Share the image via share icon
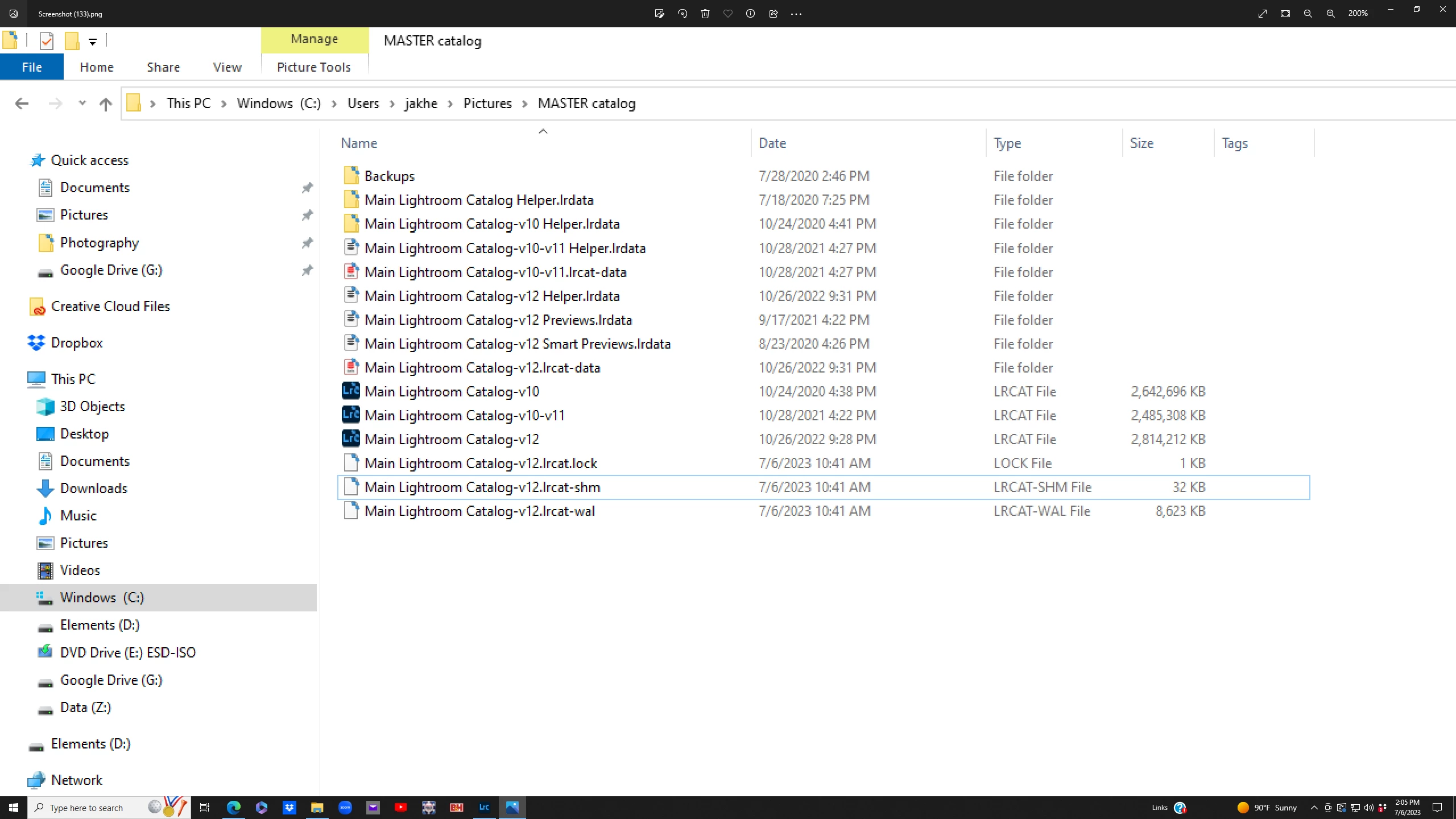The image size is (1456, 819). coord(773,14)
